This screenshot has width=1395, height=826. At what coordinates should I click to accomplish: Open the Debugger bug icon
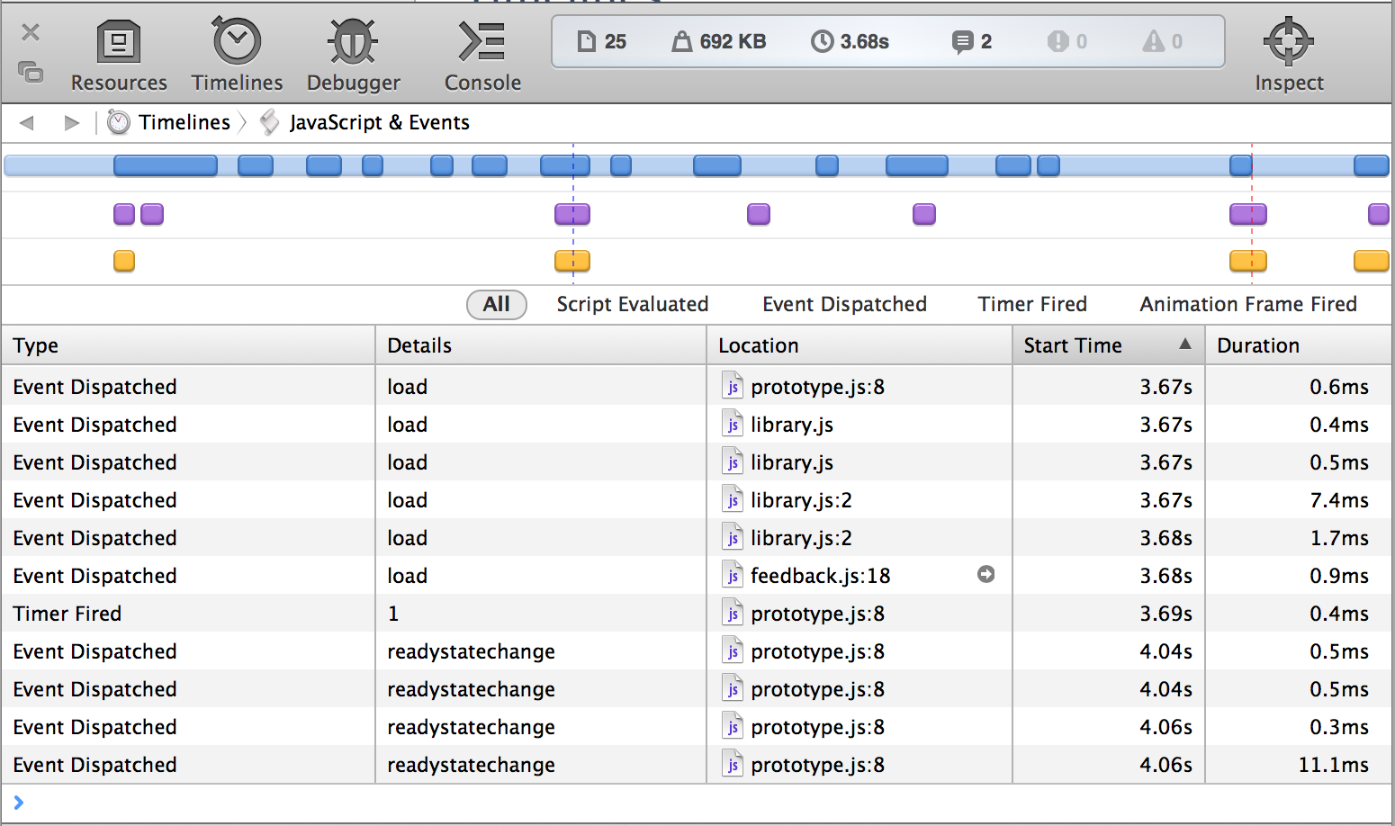(x=353, y=44)
